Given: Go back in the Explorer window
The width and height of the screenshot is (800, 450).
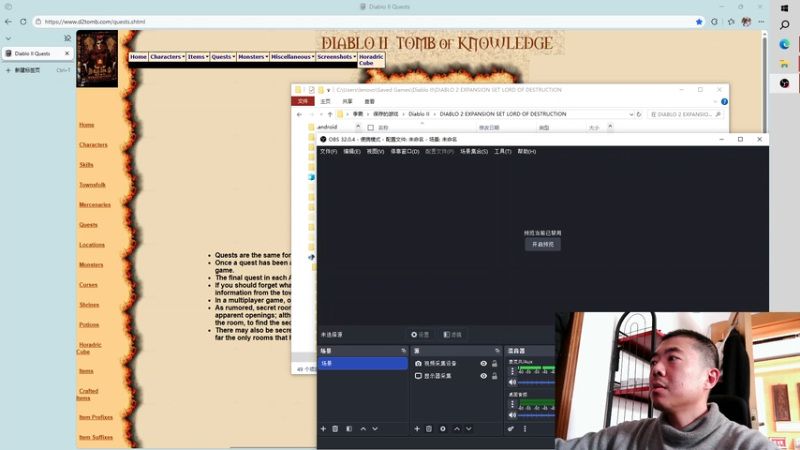Looking at the screenshot, I should [x=299, y=114].
